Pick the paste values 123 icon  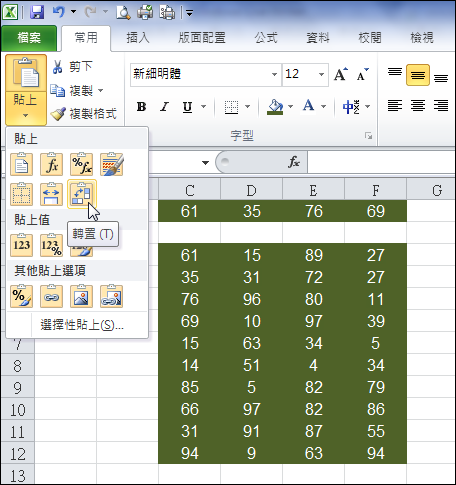coord(22,245)
